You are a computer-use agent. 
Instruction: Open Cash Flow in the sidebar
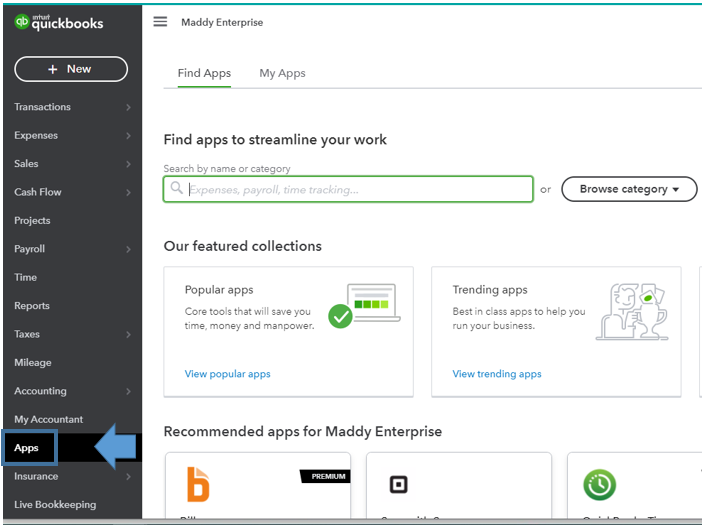(x=37, y=192)
